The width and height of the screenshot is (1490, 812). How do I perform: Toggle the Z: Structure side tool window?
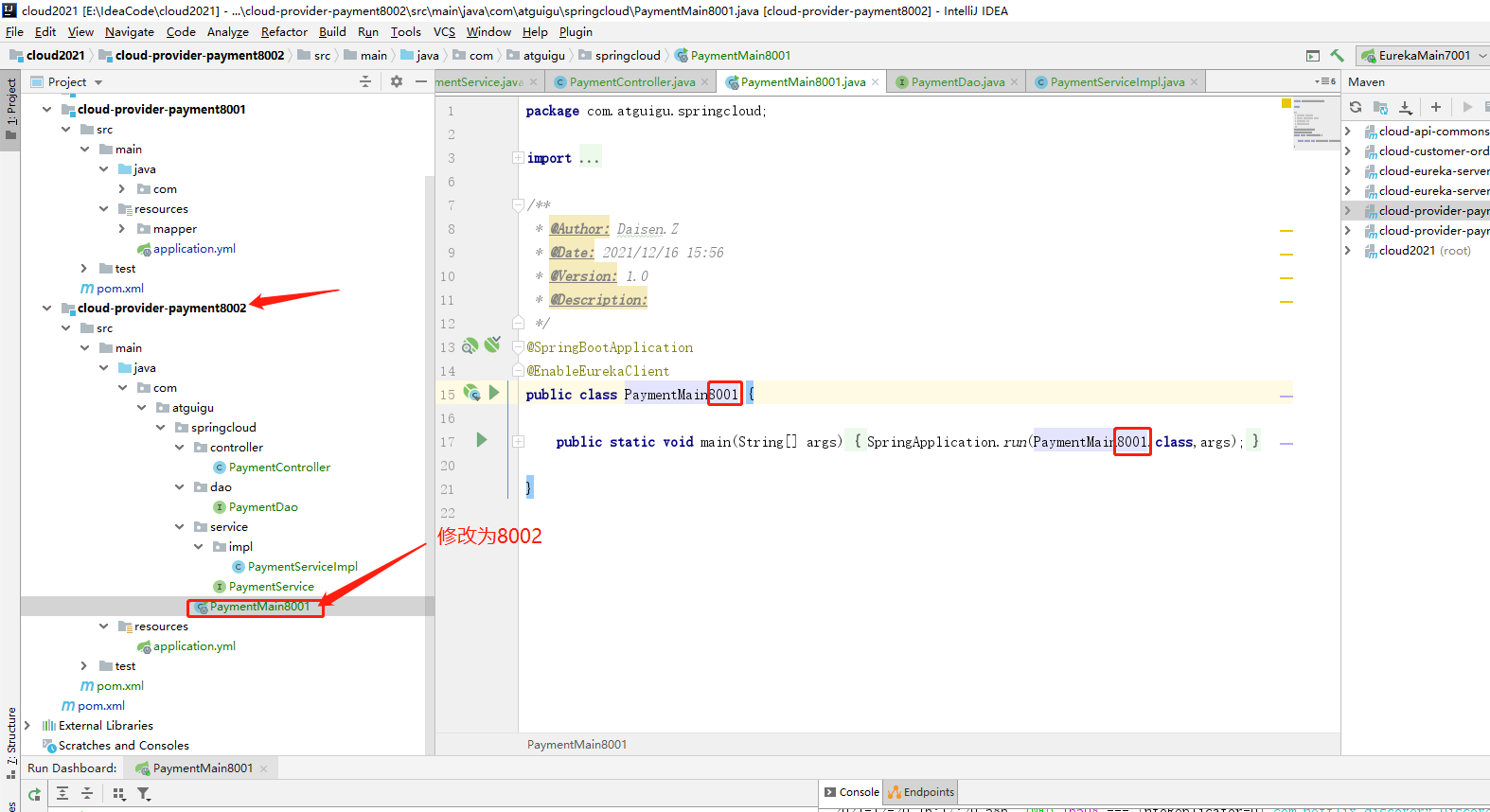(10, 741)
